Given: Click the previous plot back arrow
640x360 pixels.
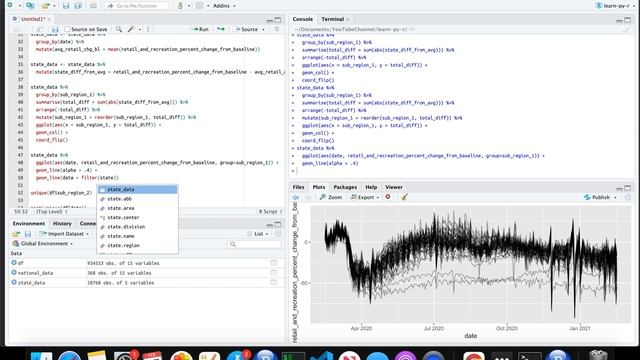Looking at the screenshot, I should coord(296,197).
